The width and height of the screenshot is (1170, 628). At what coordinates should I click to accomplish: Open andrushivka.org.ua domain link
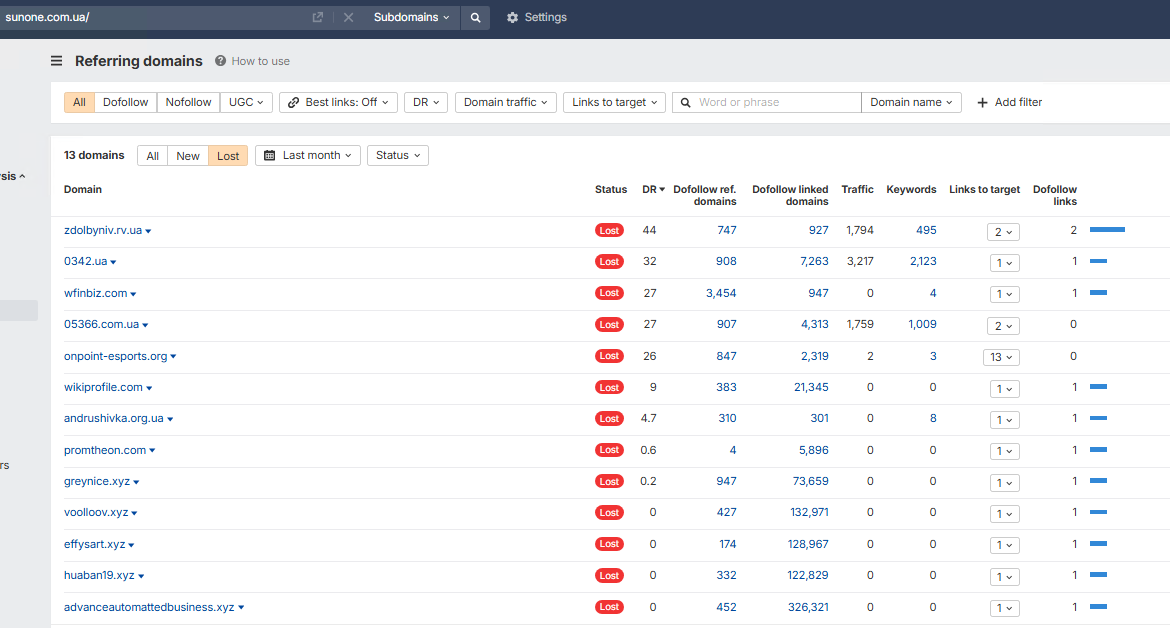(113, 418)
